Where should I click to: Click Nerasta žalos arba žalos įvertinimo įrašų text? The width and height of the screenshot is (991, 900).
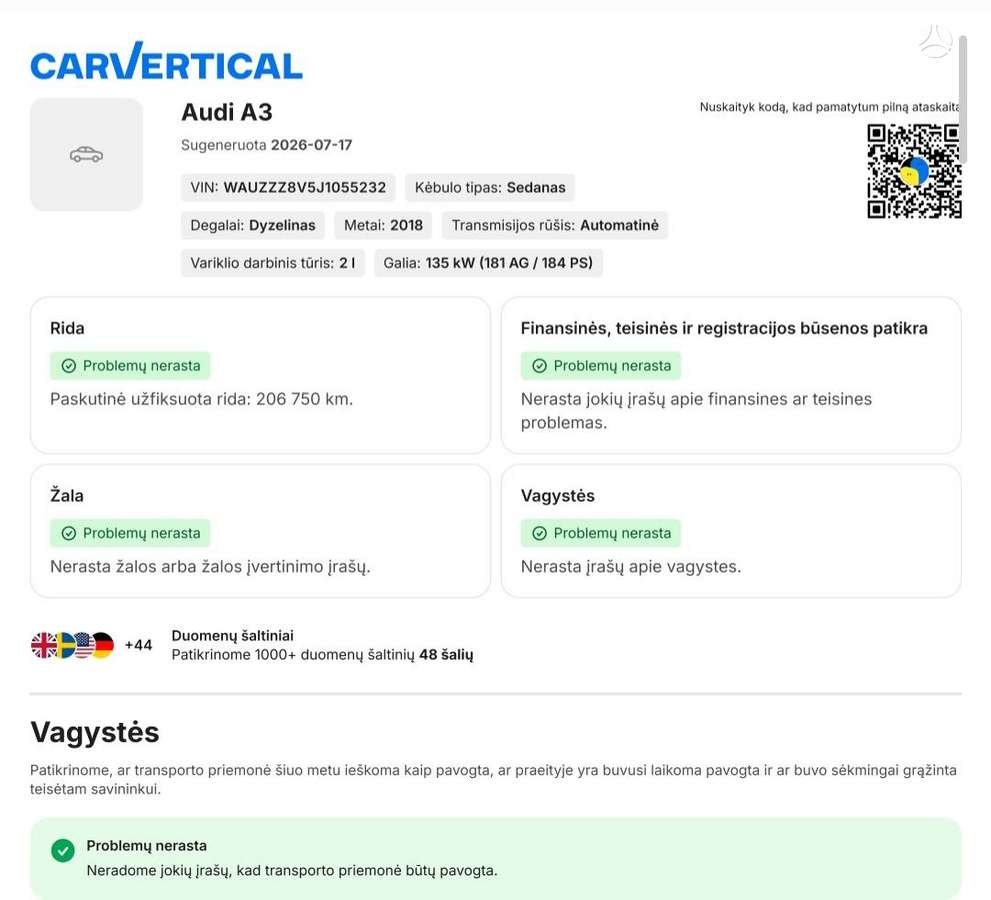tap(210, 567)
